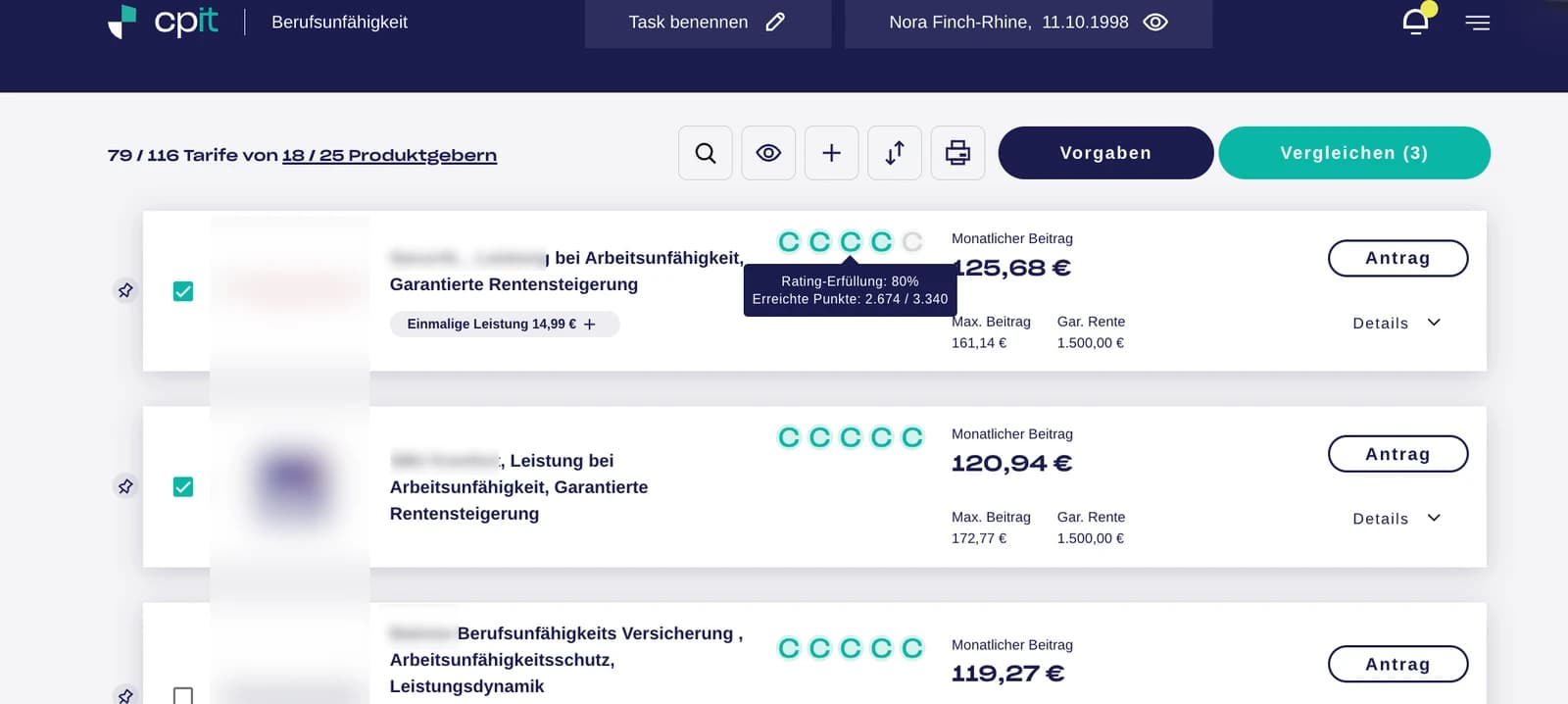Click the 125,68 € monthly price
1568x704 pixels.
[1011, 268]
